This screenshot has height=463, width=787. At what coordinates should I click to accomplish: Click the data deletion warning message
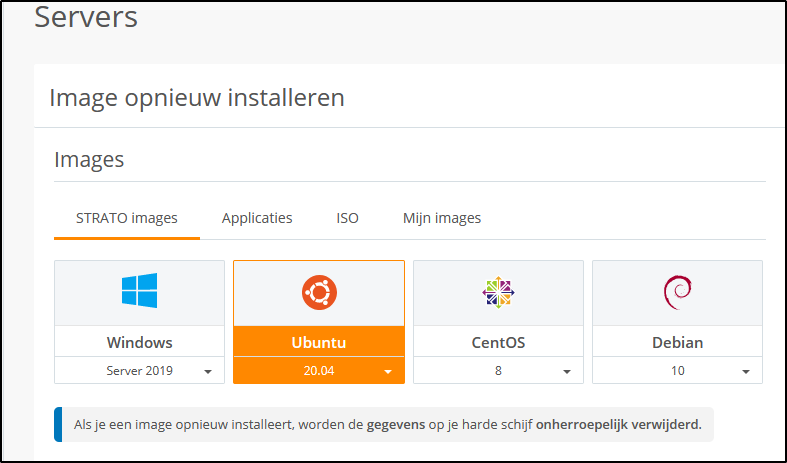pos(387,424)
